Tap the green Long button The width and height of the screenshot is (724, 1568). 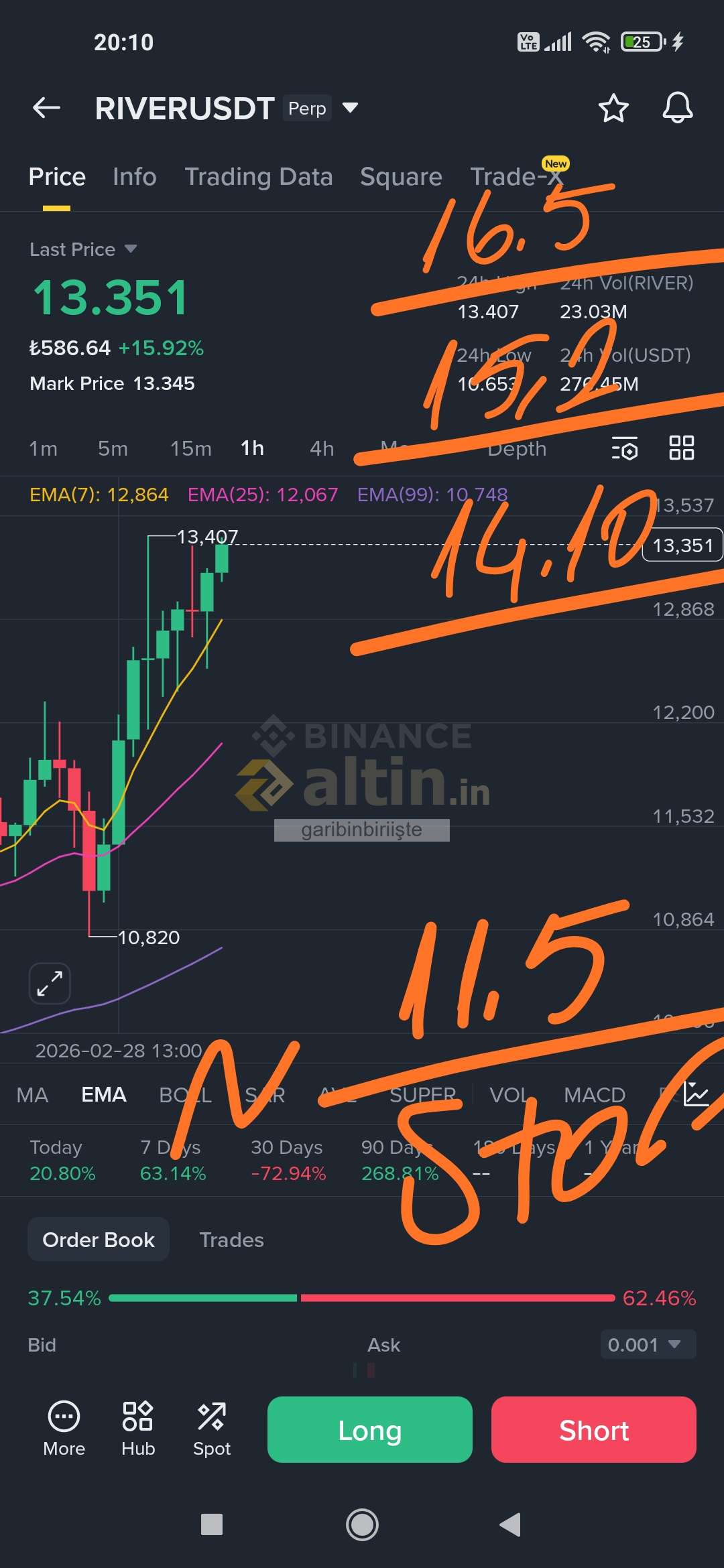(370, 1429)
